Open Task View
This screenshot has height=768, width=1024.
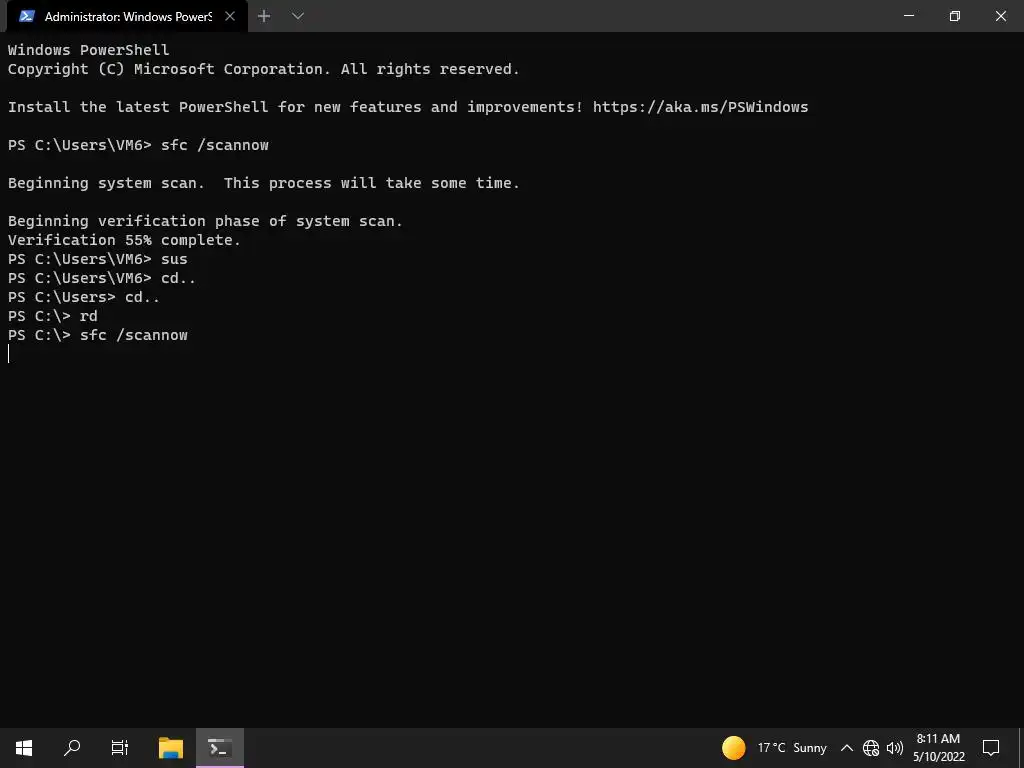coord(120,748)
